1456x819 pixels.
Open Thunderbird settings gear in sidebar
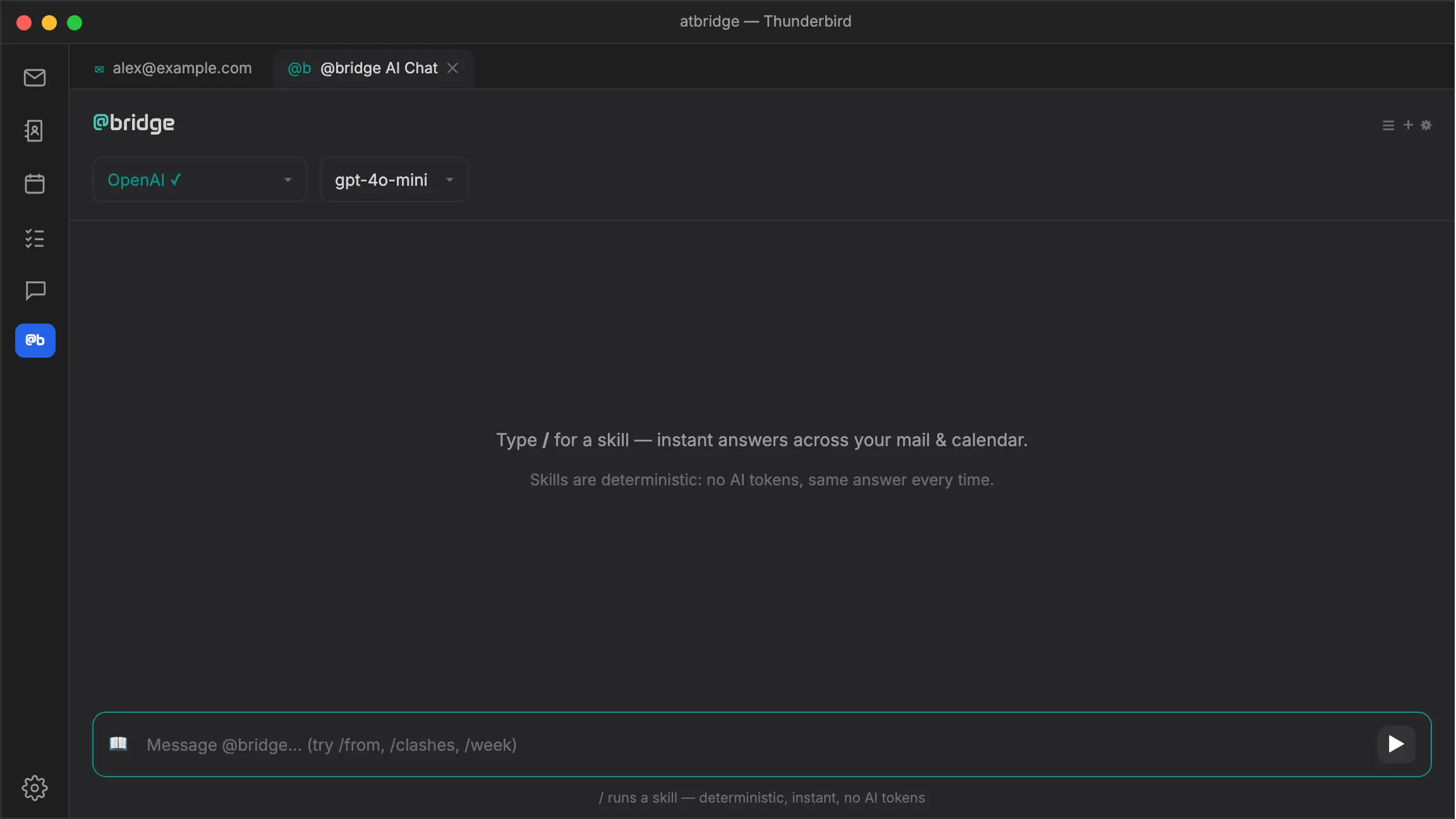pos(35,788)
